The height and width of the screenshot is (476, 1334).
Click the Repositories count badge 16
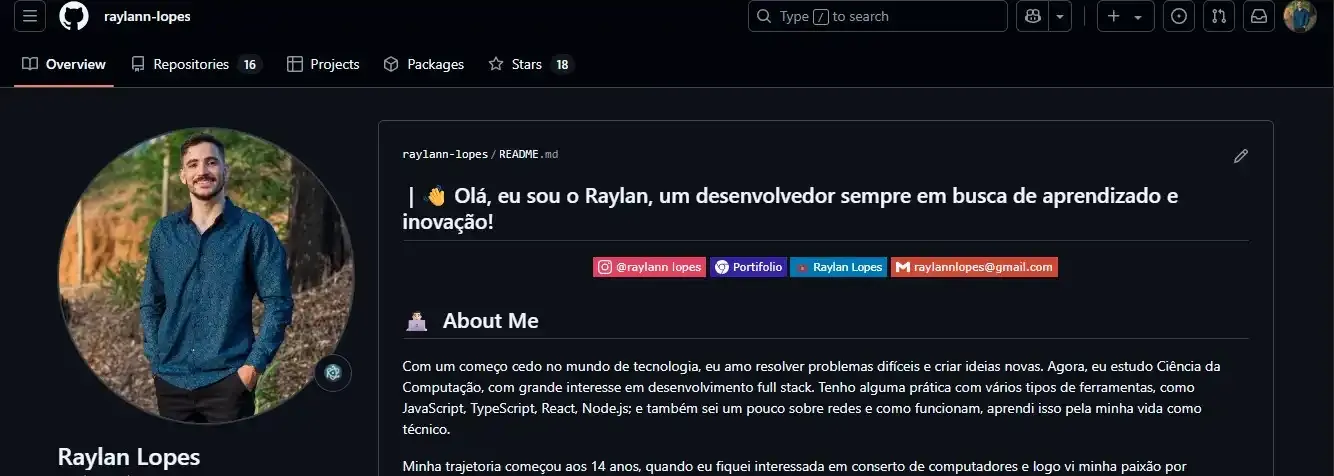(x=250, y=64)
